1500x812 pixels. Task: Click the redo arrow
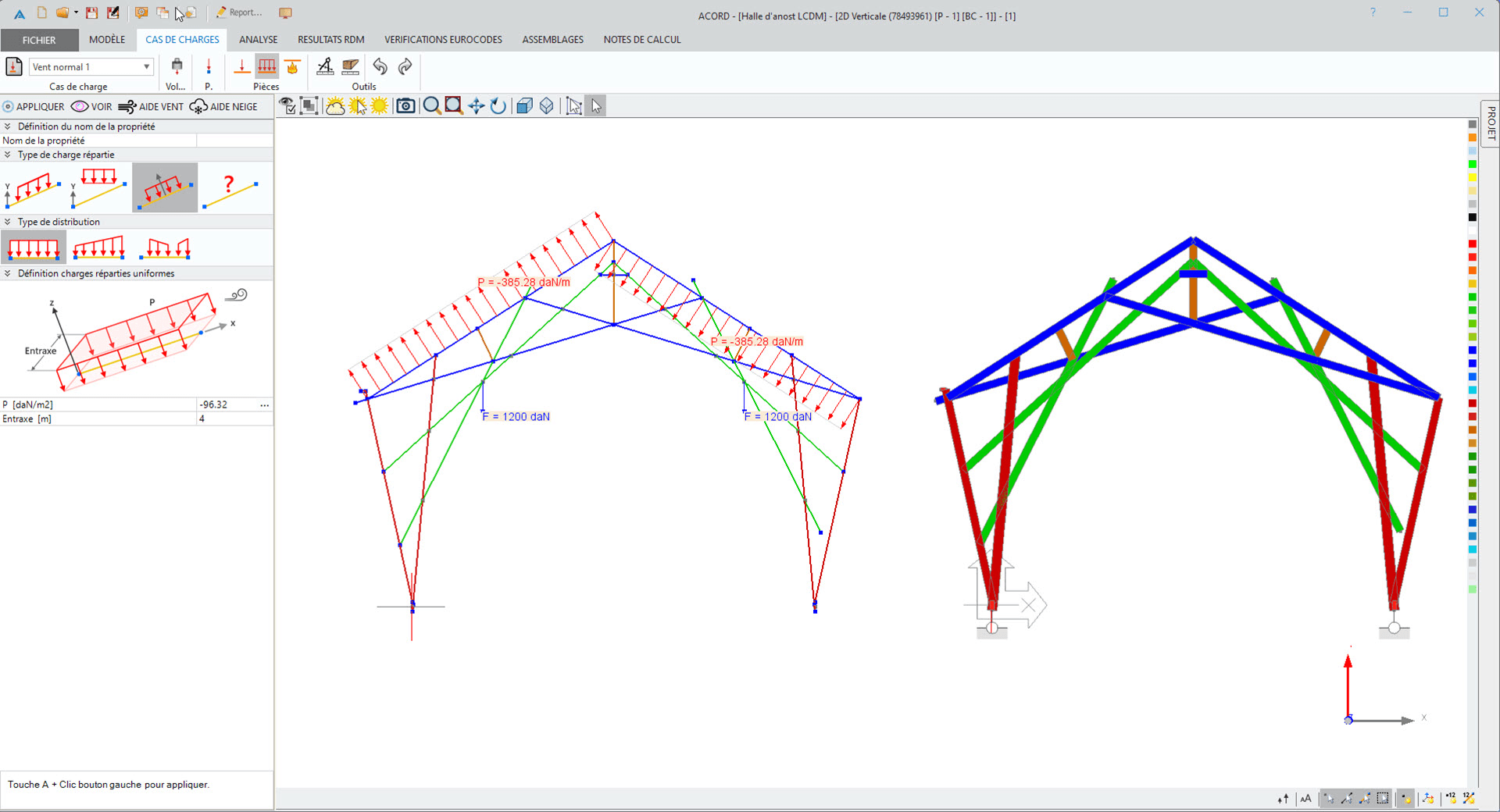coord(405,67)
